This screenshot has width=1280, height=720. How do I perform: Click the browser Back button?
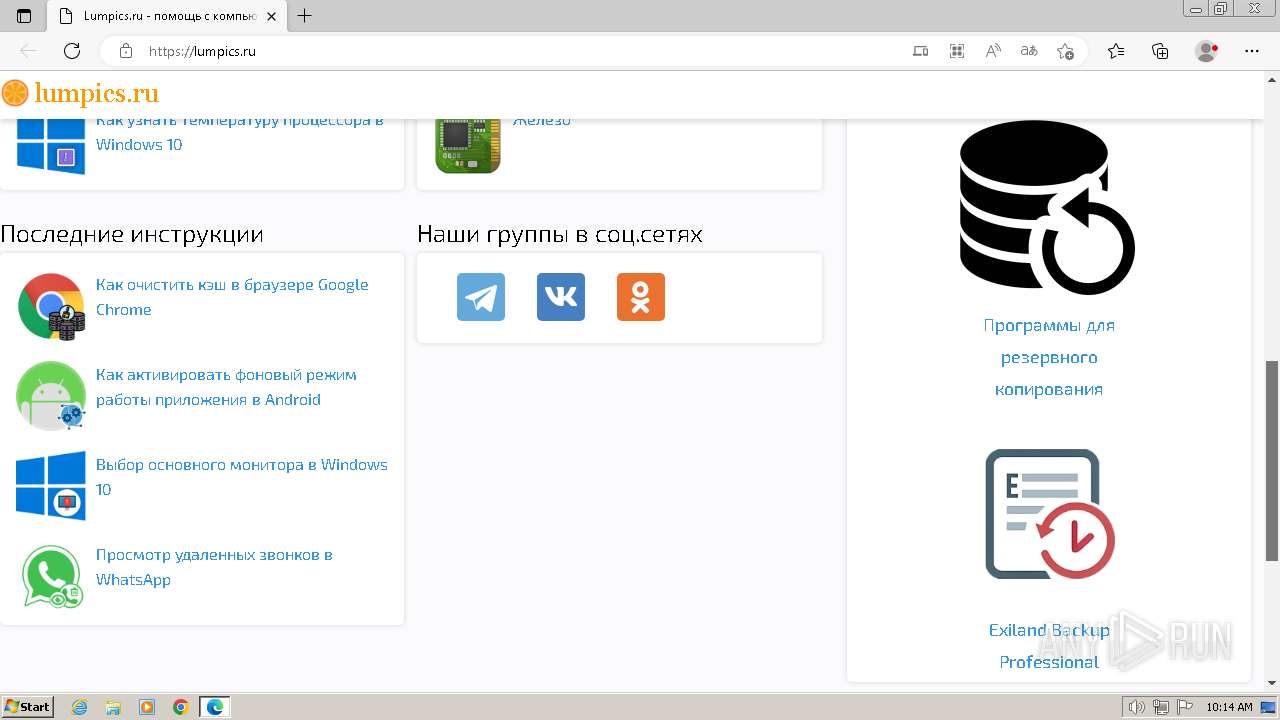pyautogui.click(x=28, y=51)
